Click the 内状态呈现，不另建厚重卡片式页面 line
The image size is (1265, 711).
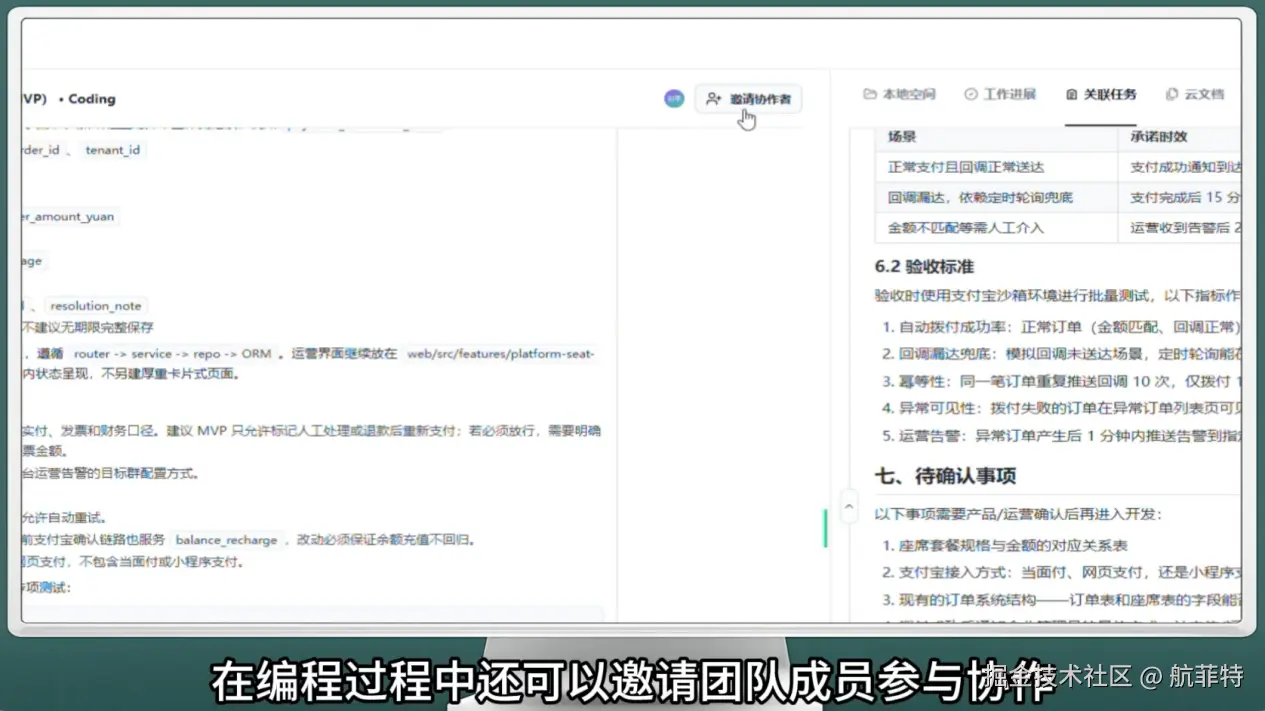(x=131, y=374)
